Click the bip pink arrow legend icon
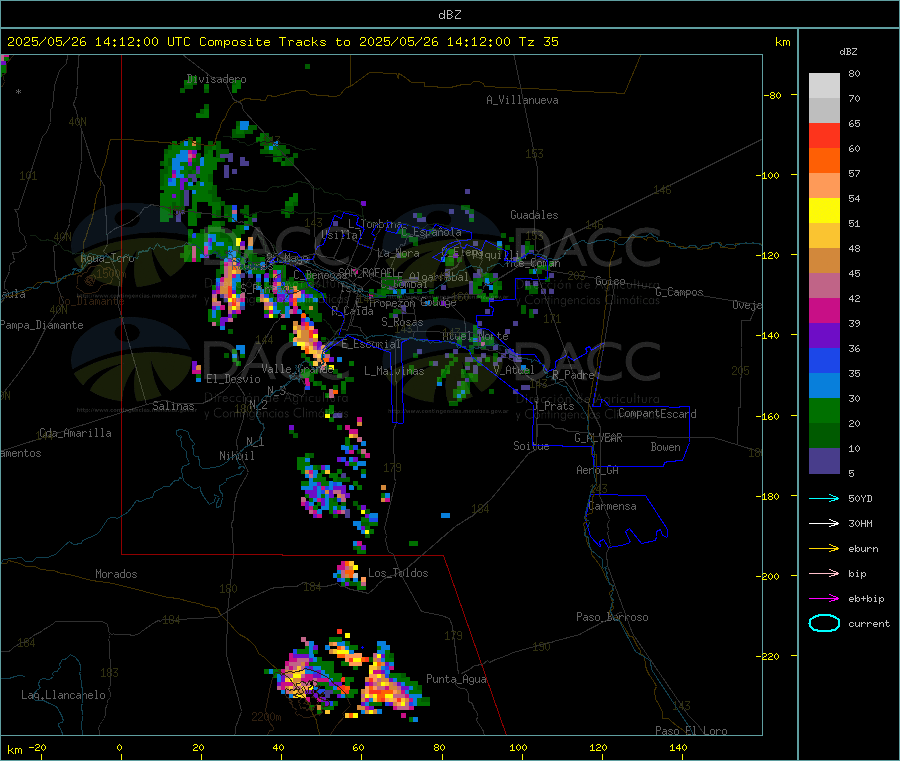 pyautogui.click(x=824, y=573)
